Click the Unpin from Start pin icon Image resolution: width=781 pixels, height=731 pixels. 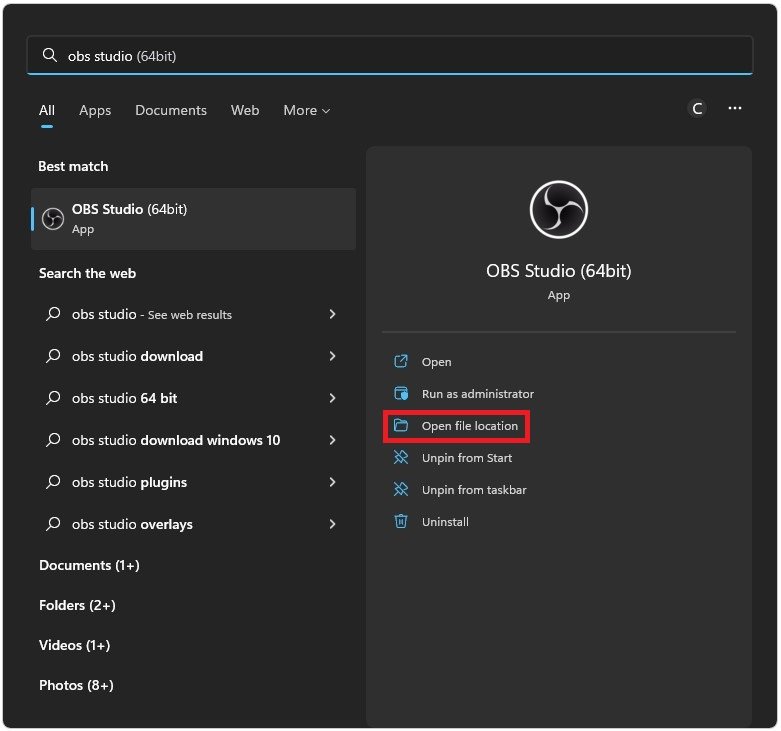pyautogui.click(x=401, y=458)
